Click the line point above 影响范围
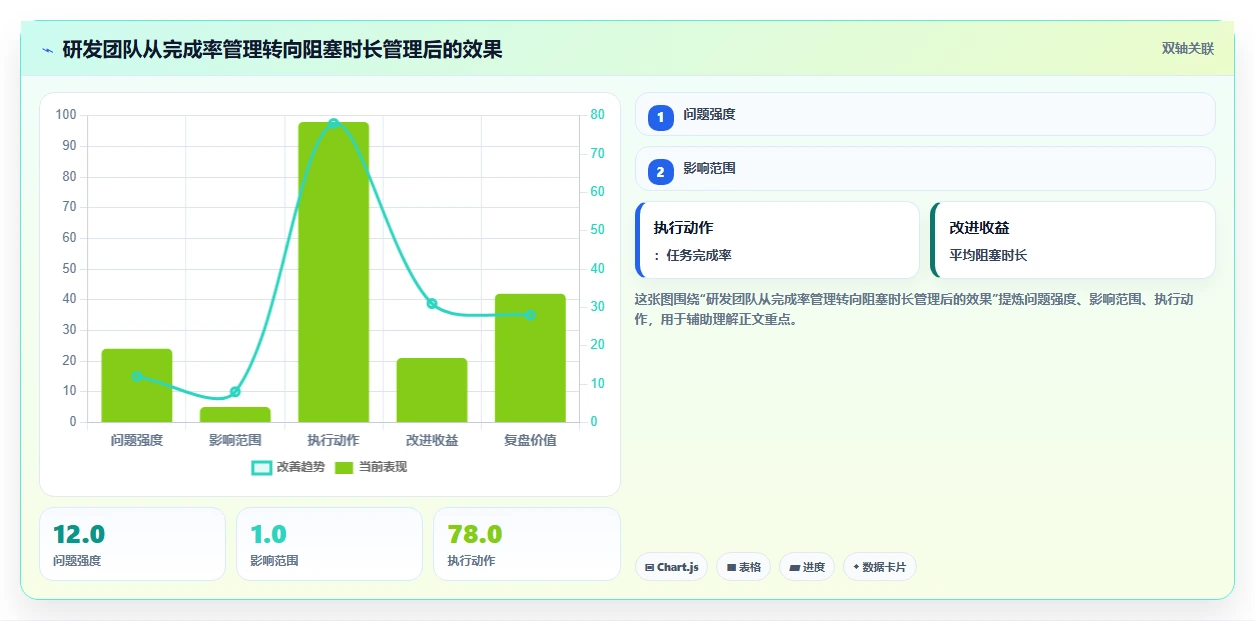Screen dimensions: 1255x621 235,391
